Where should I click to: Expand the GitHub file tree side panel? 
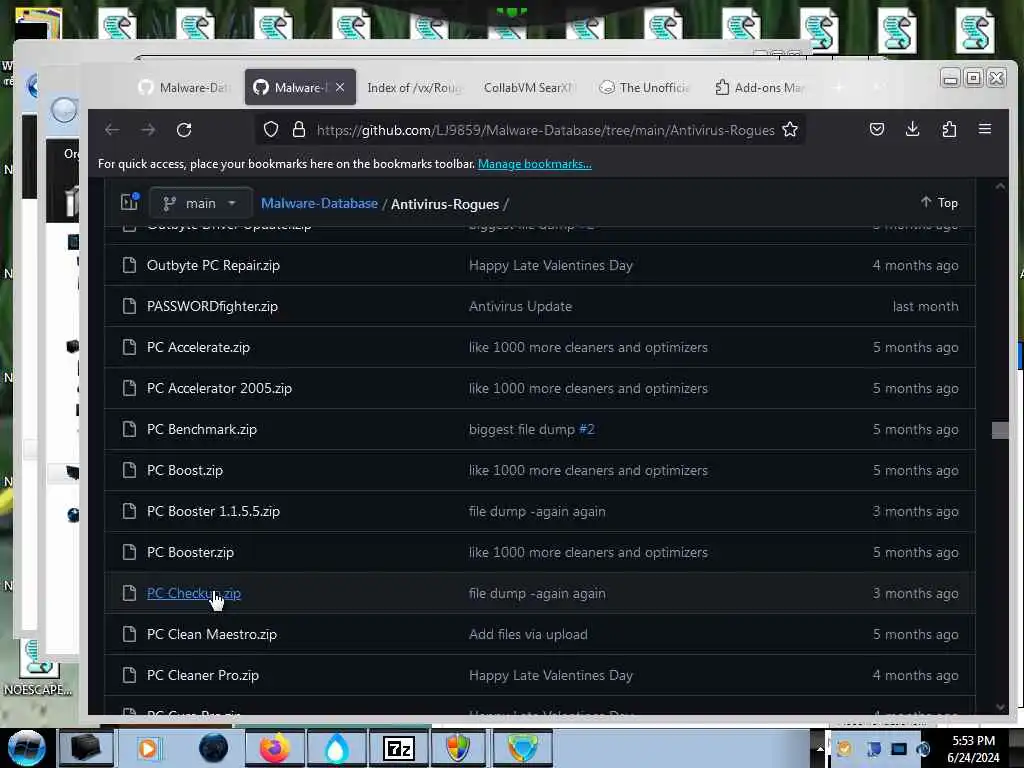[130, 202]
